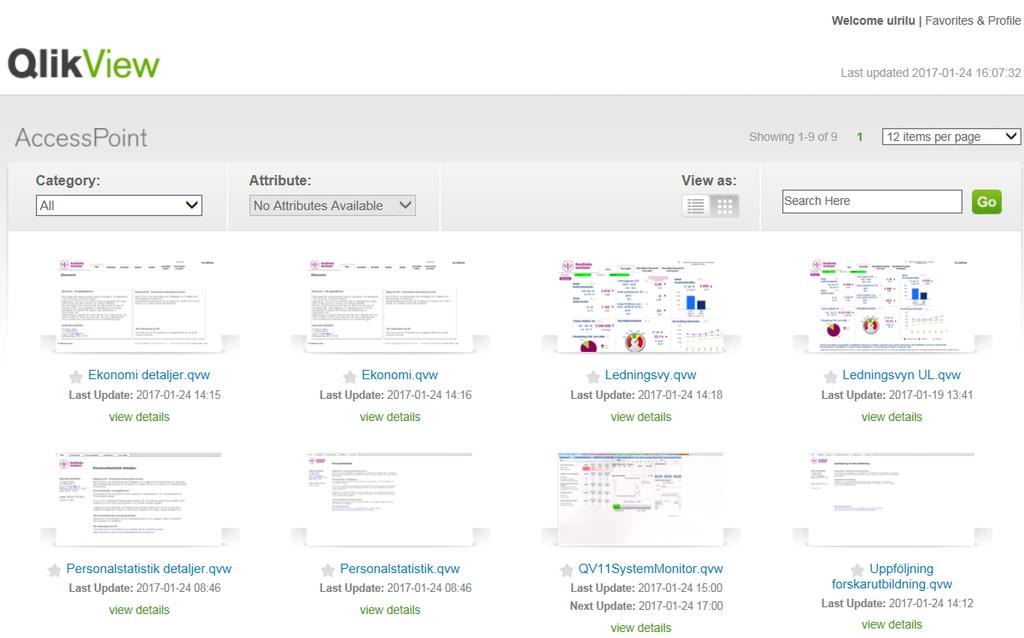Click the Ekonomi.qvw preview thumbnail
Viewport: 1024px width, 638px height.
click(x=390, y=304)
